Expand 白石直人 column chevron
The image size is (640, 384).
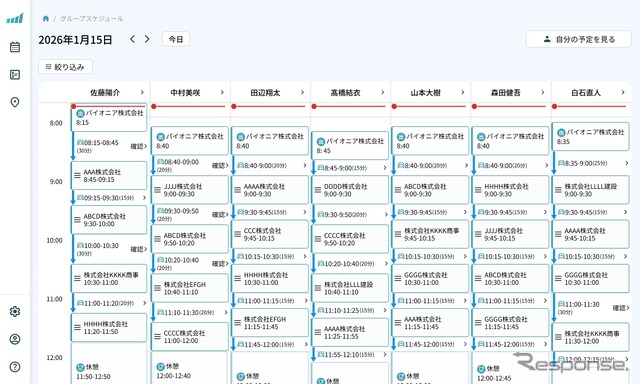623,92
